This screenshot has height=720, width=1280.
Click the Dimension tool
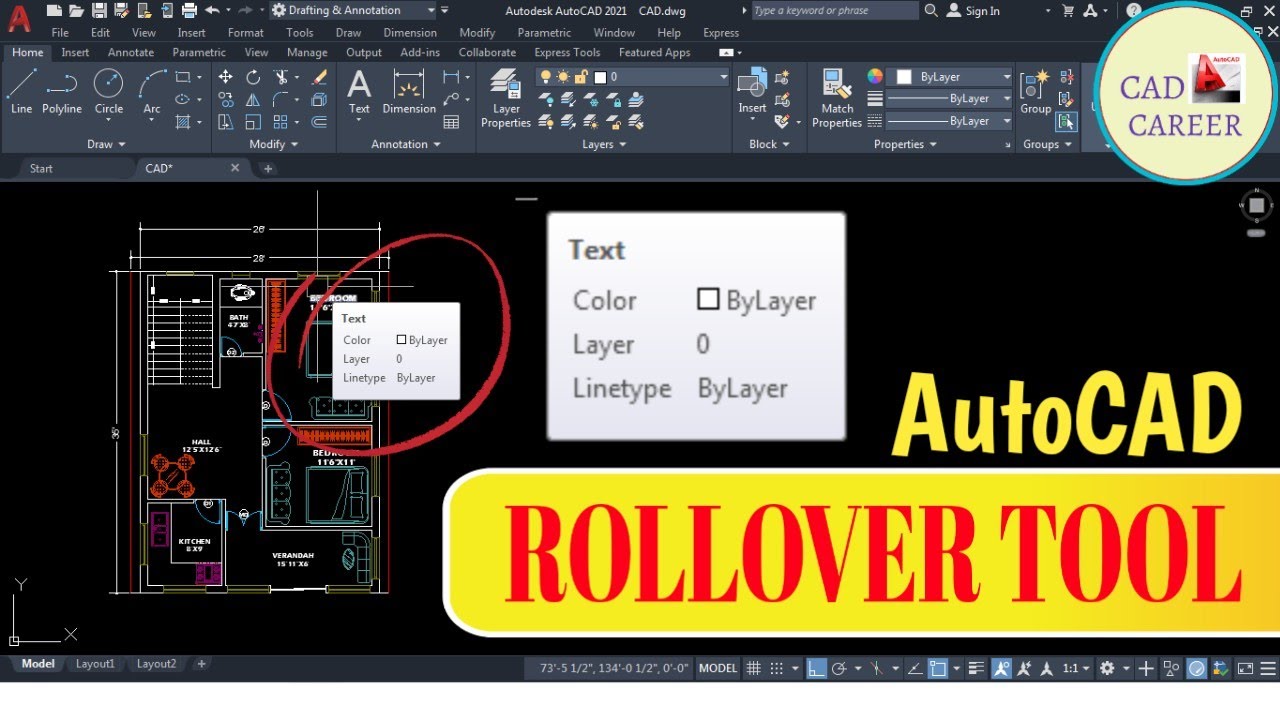click(x=409, y=91)
